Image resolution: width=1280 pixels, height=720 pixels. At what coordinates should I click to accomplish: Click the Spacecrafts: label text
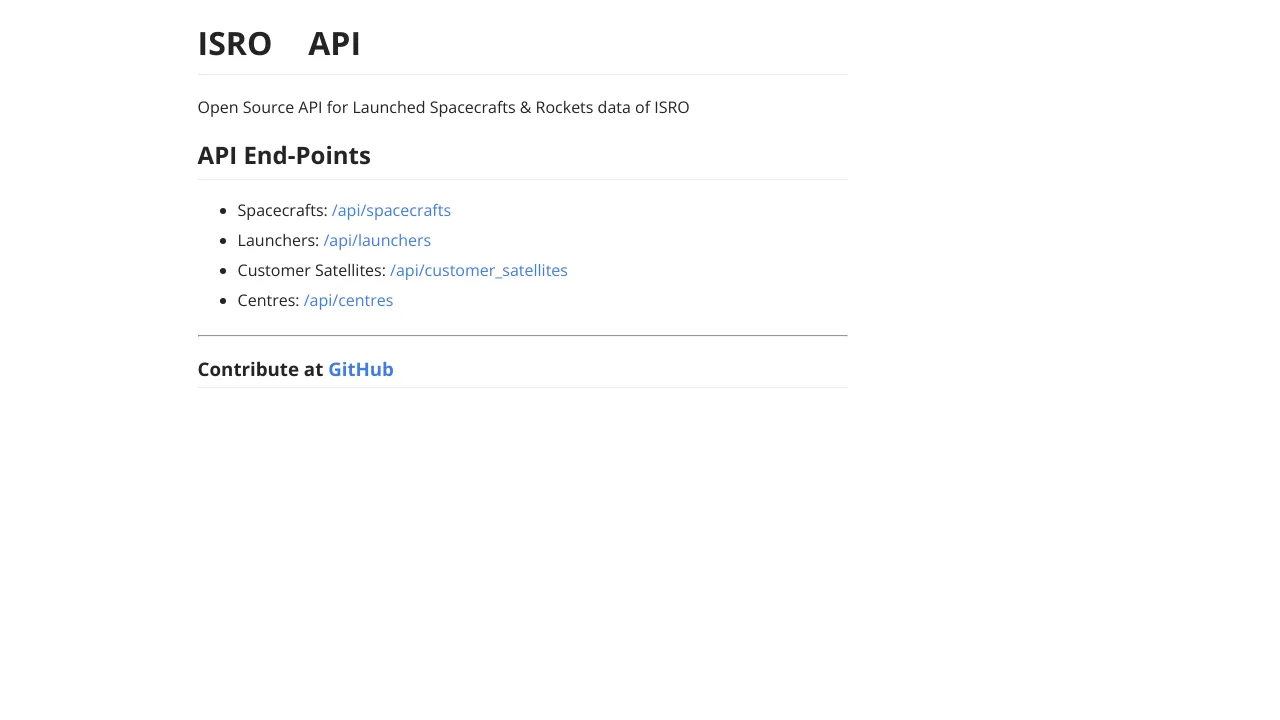283,210
